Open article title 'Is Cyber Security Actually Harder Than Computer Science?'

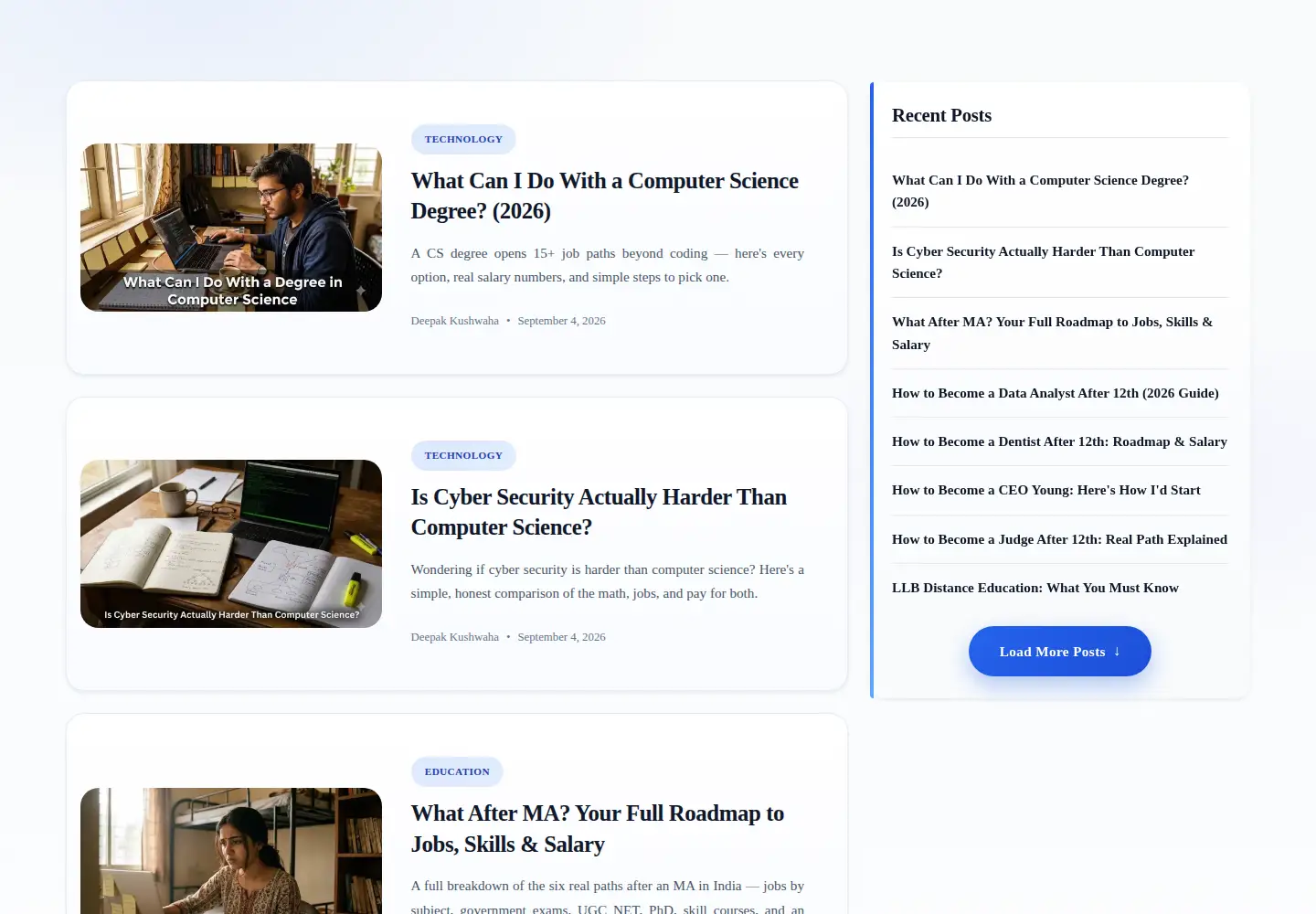599,512
